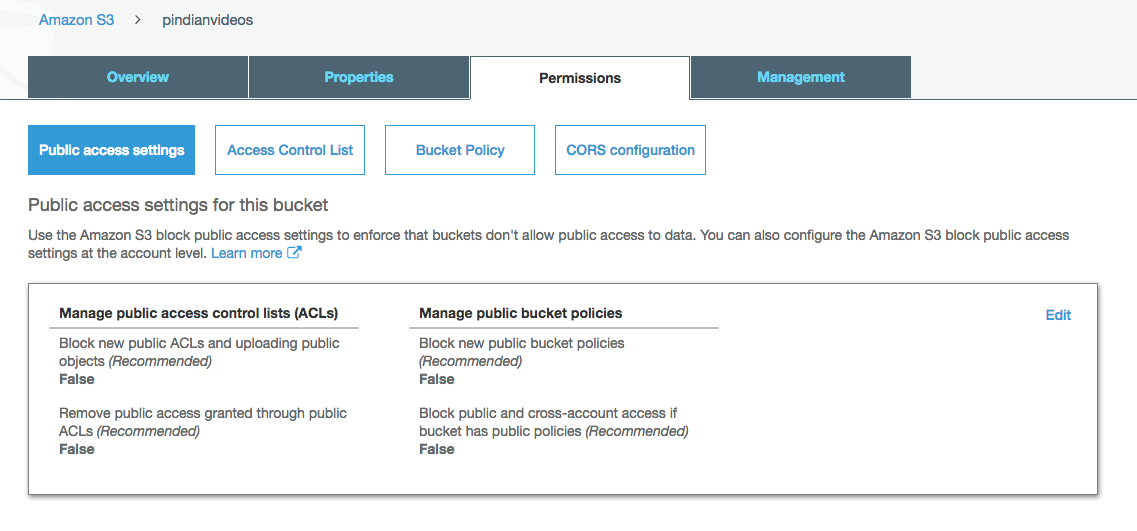Select the Public access settings button
This screenshot has height=531, width=1137.
click(x=111, y=150)
